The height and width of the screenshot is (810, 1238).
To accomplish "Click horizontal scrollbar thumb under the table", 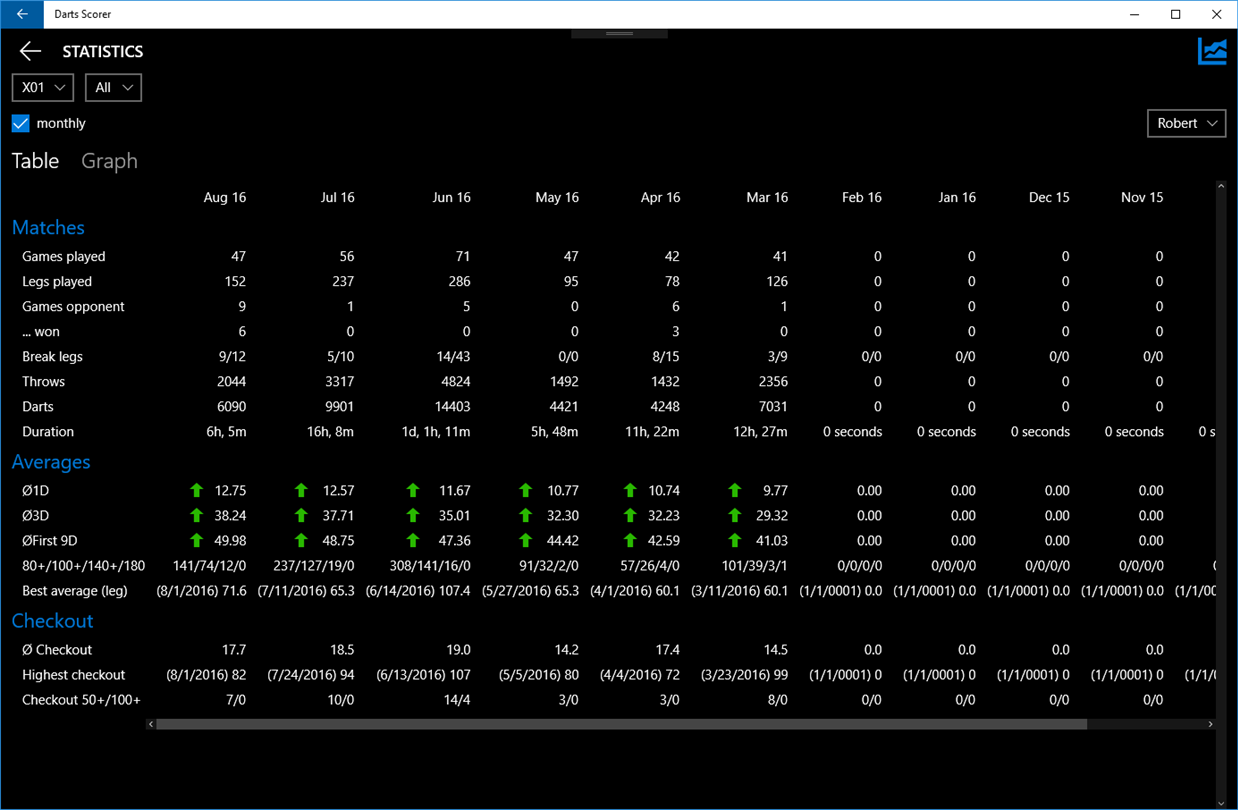I will (621, 724).
